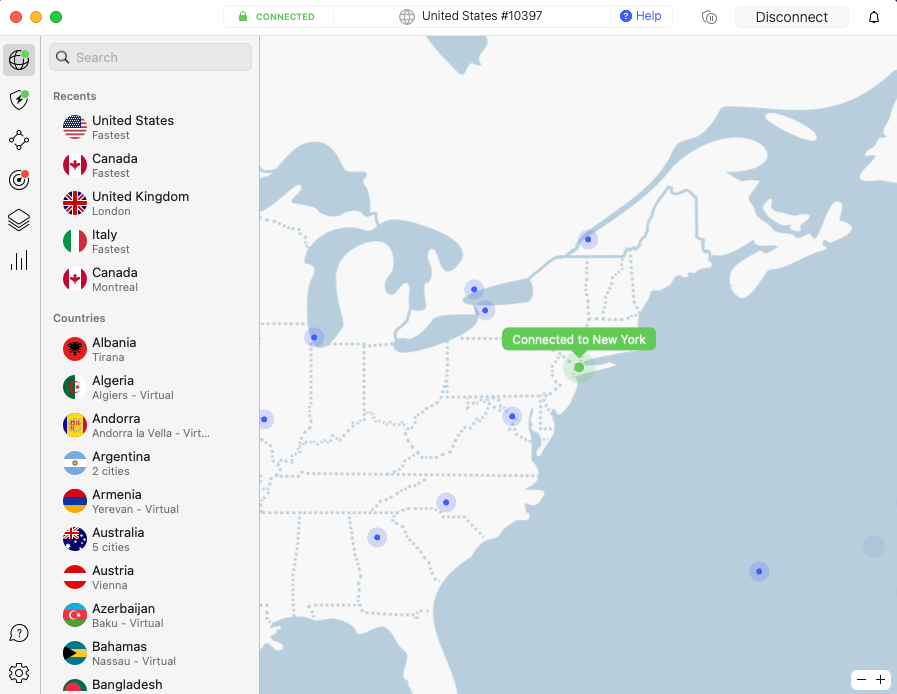Click the Montreal server dot on map
The width and height of the screenshot is (897, 694).
point(588,239)
